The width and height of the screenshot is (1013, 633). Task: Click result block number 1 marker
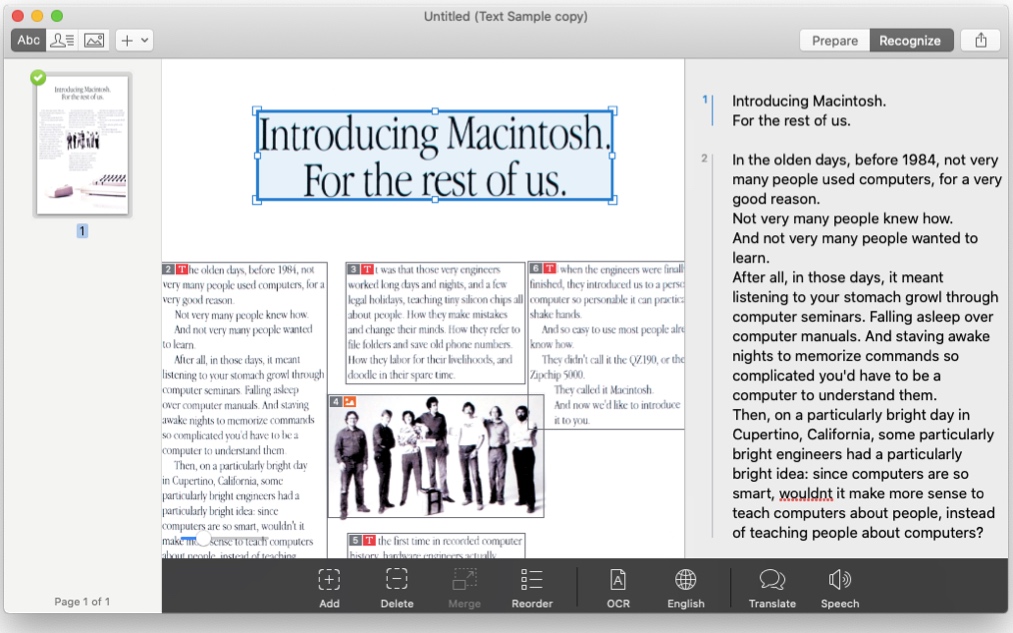coord(705,99)
